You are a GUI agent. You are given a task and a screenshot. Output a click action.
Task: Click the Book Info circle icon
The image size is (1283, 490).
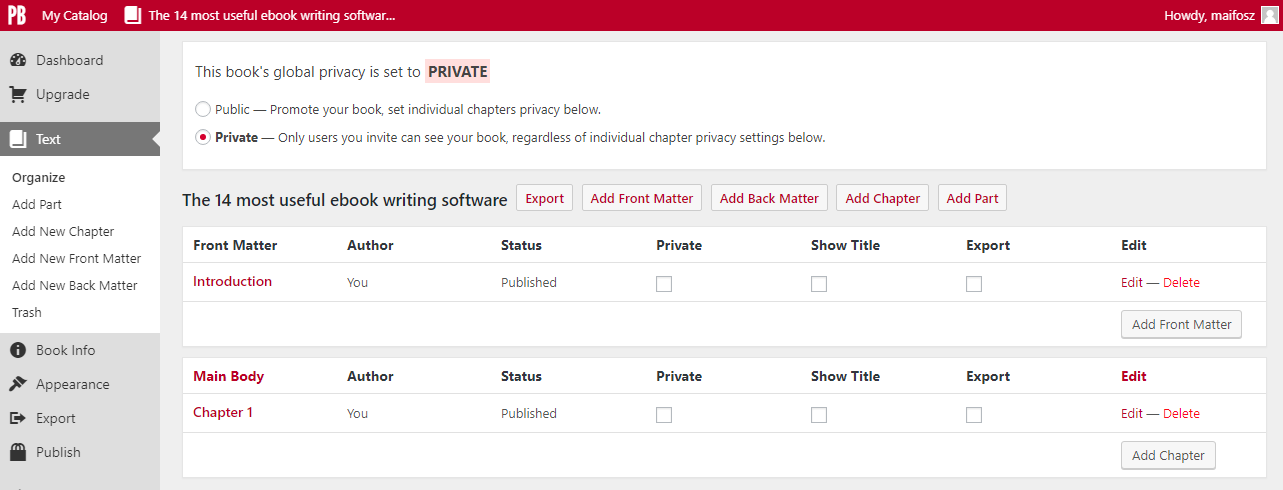point(18,350)
